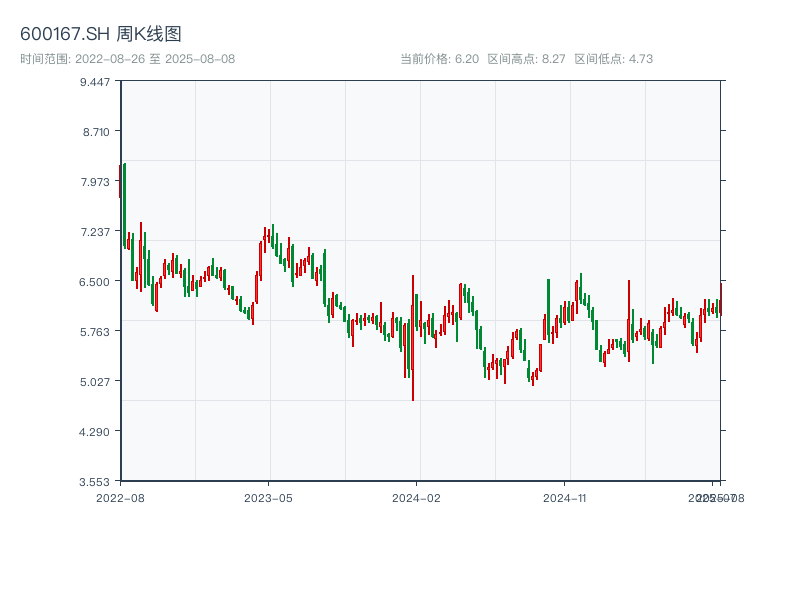The height and width of the screenshot is (600, 800).
Task: Click the 2024-02 x-axis date label
Action: click(x=416, y=497)
